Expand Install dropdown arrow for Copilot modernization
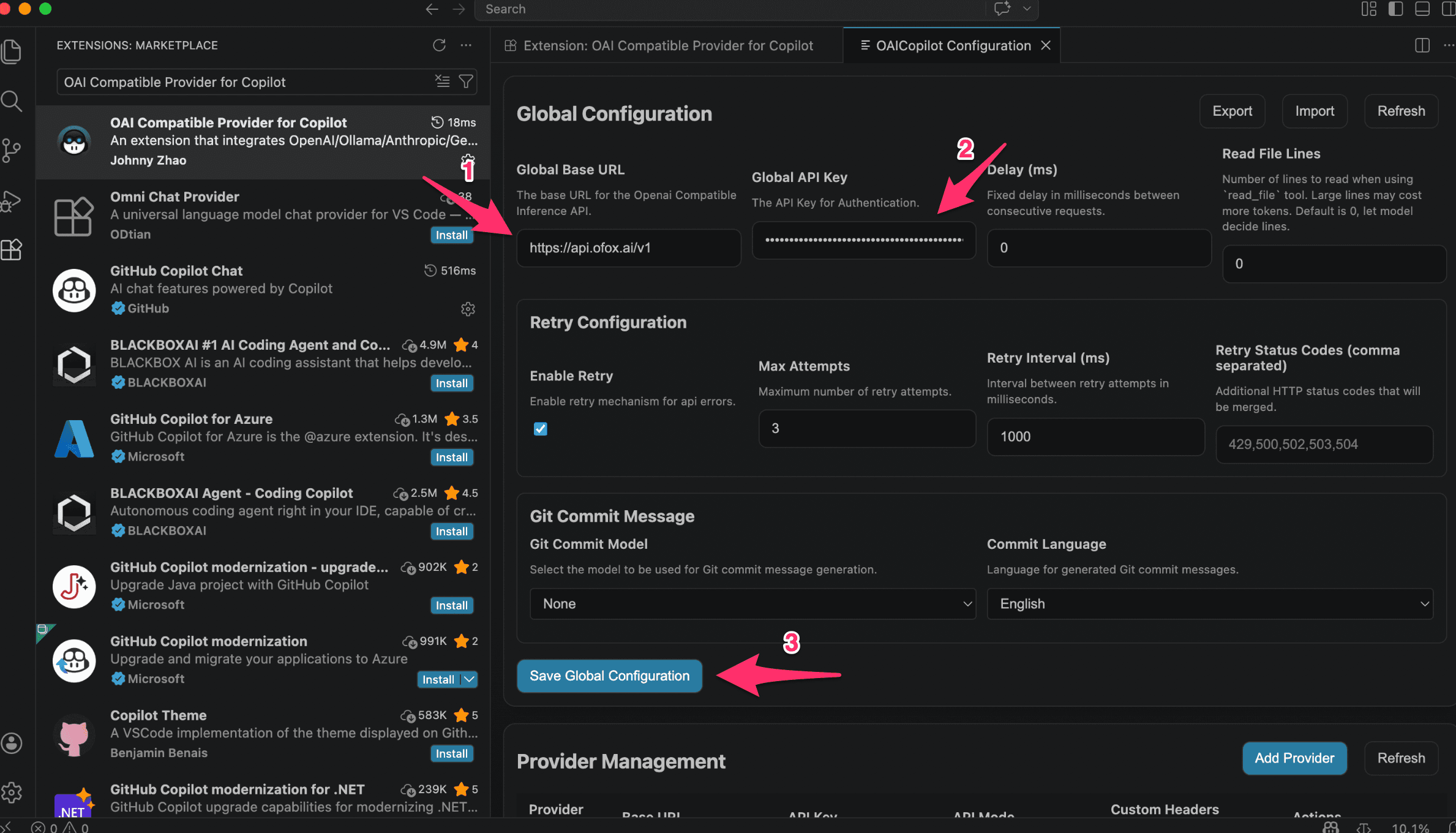The width and height of the screenshot is (1456, 833). [x=470, y=679]
